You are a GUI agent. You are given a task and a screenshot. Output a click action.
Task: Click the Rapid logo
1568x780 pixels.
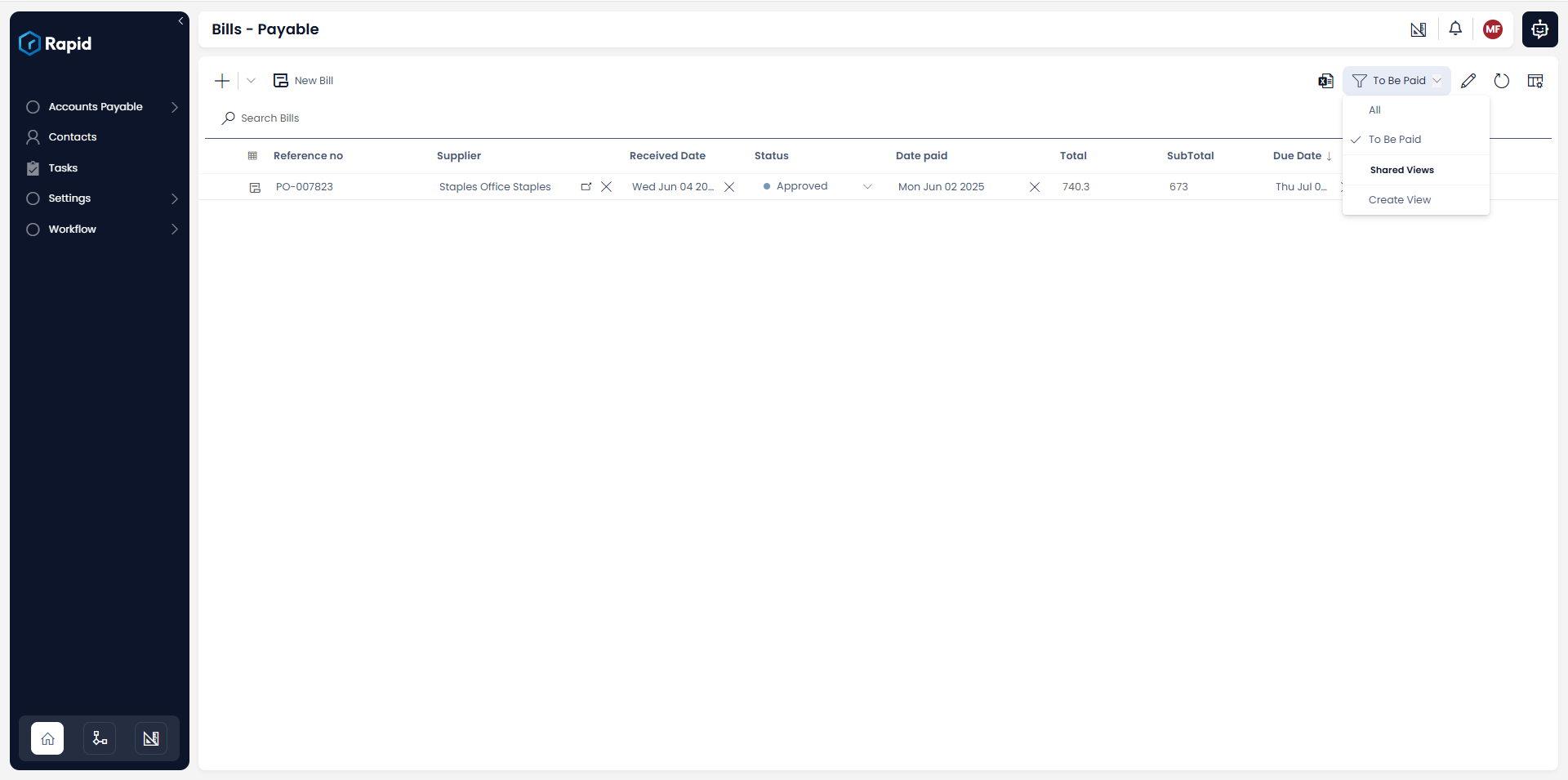56,43
